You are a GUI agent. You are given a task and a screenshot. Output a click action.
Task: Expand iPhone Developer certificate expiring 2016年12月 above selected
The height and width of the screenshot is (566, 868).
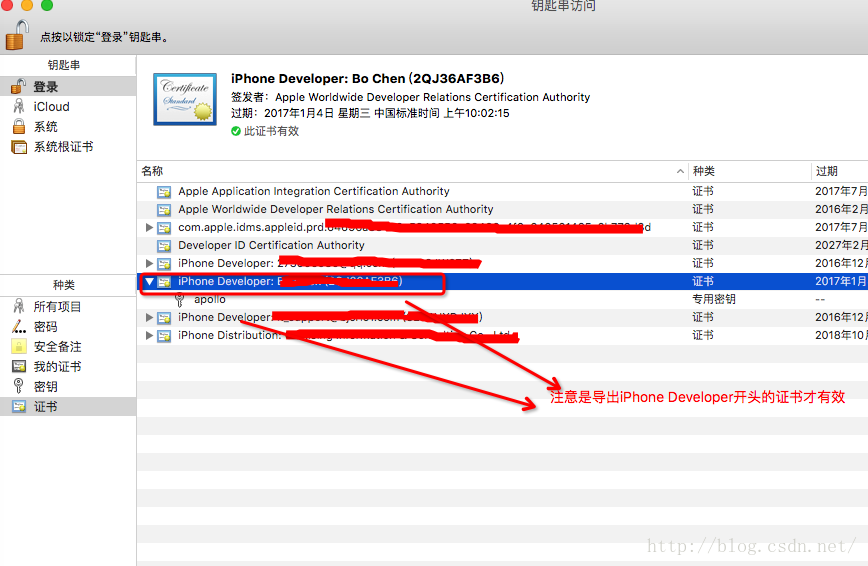click(x=149, y=263)
